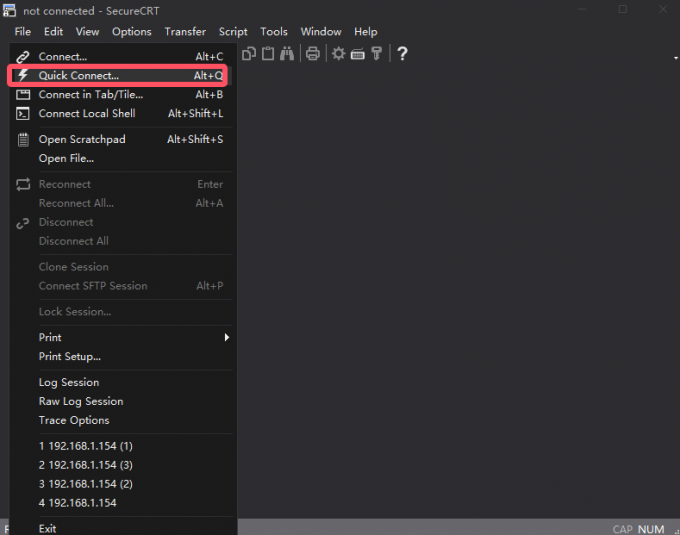Screen dimensions: 680x535
Task: Open recent session 2 192.168.1.154 (3)
Action: click(x=121, y=465)
